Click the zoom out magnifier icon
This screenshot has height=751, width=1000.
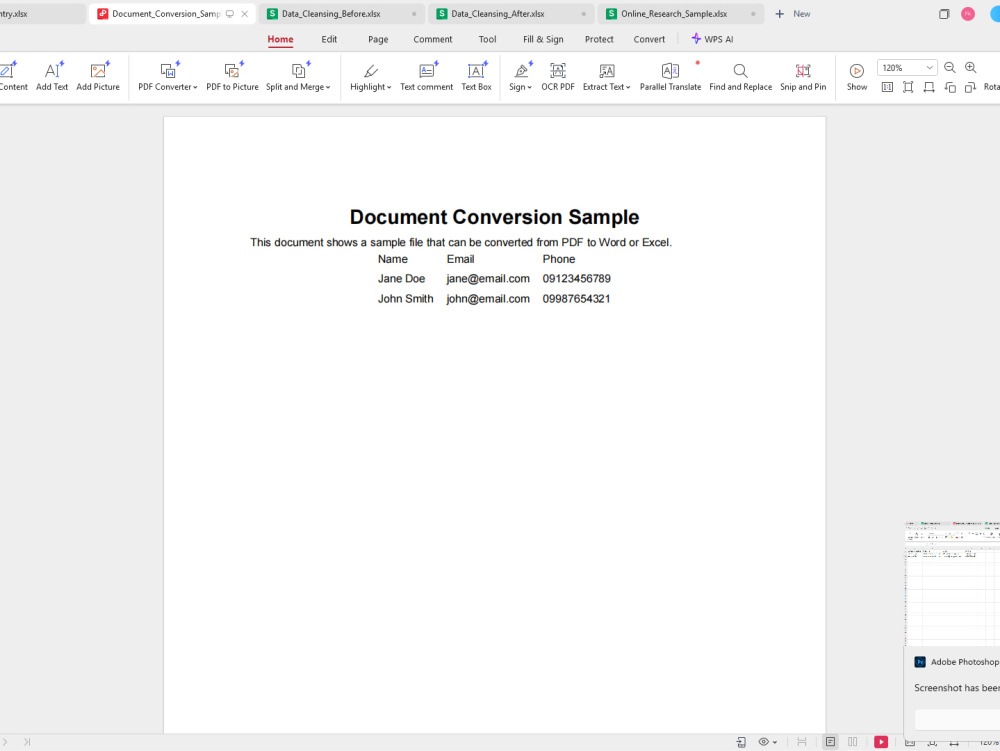(950, 68)
